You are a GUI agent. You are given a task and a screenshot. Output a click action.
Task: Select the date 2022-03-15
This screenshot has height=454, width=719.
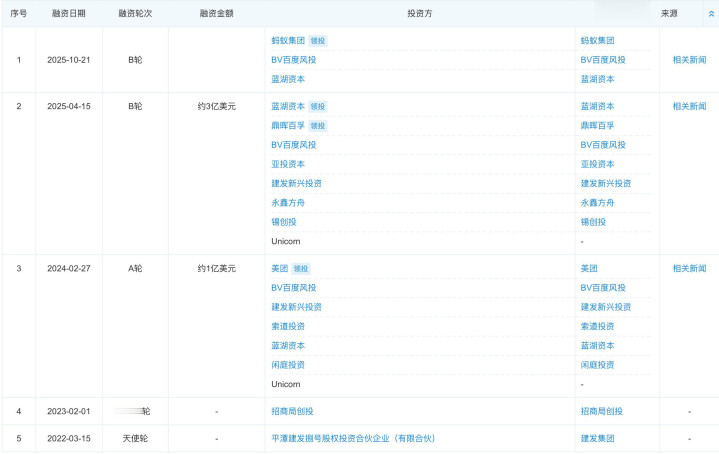[69, 438]
